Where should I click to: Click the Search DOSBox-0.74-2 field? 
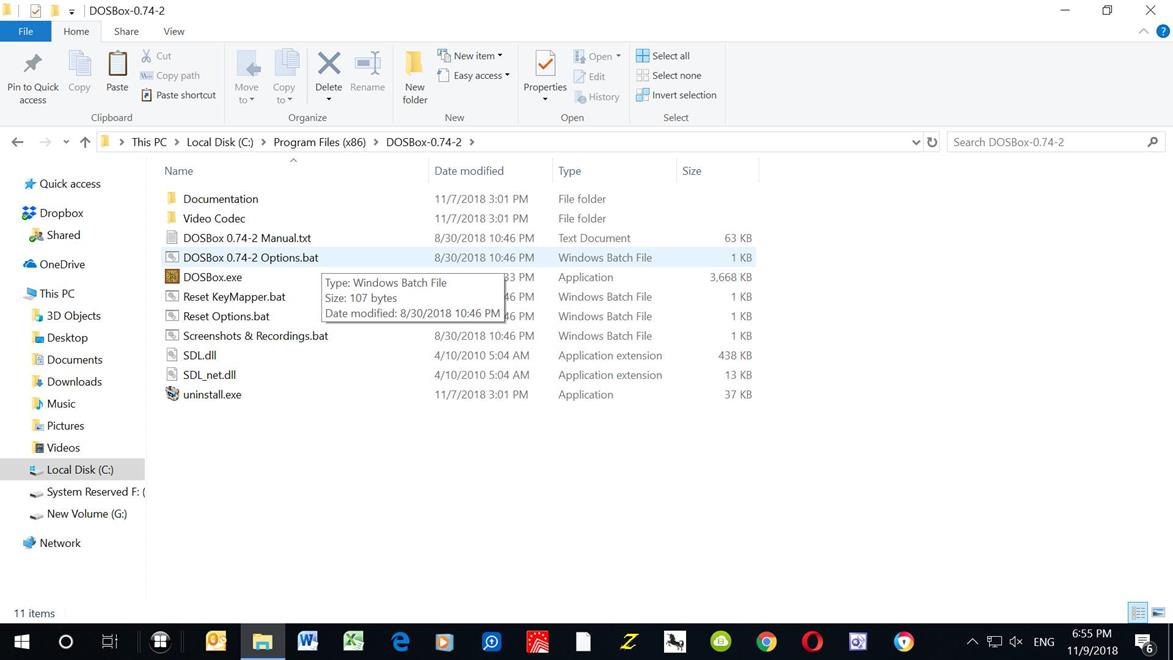pyautogui.click(x=1045, y=142)
